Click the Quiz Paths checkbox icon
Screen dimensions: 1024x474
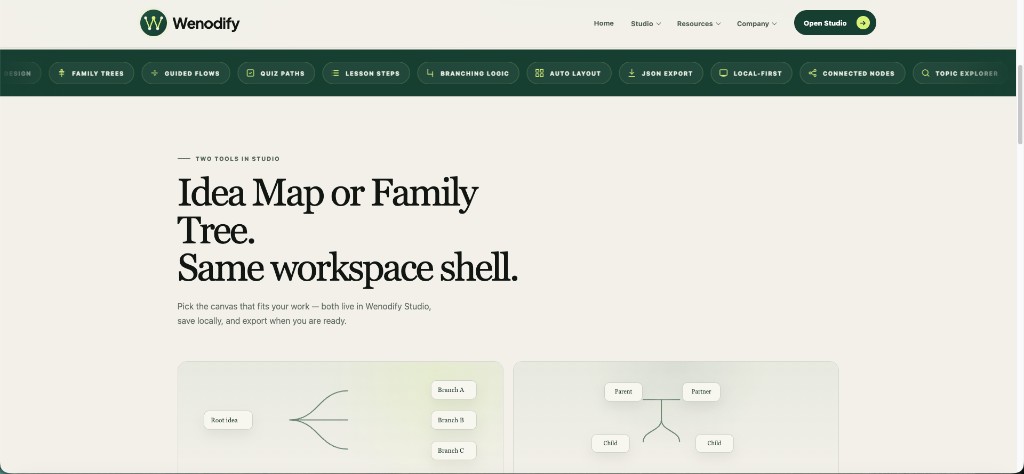tap(250, 73)
